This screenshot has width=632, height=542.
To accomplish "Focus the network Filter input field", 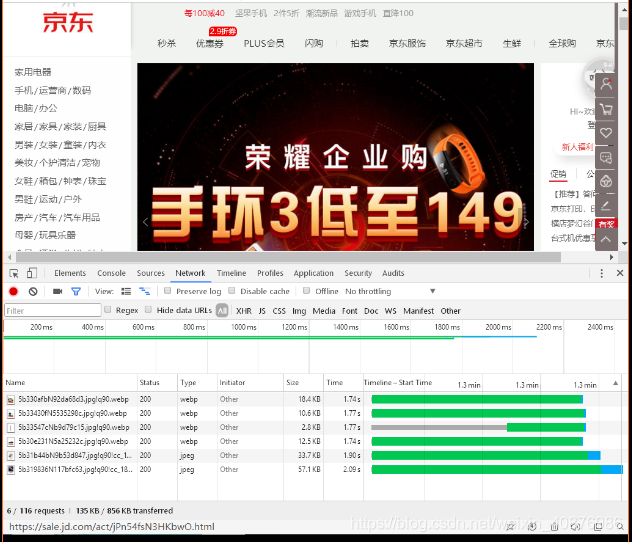I will pos(52,311).
